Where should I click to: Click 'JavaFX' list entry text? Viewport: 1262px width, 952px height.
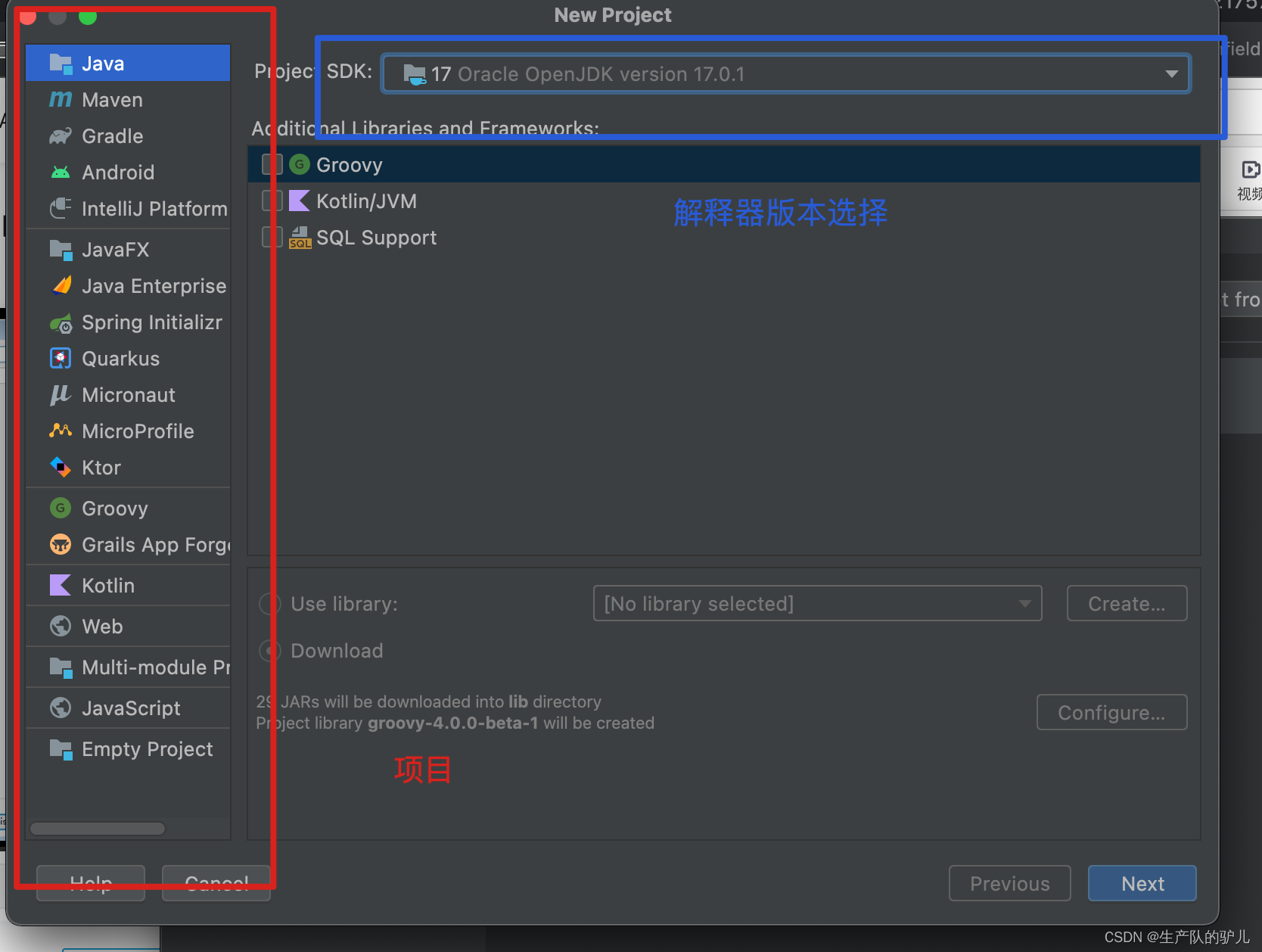click(115, 249)
